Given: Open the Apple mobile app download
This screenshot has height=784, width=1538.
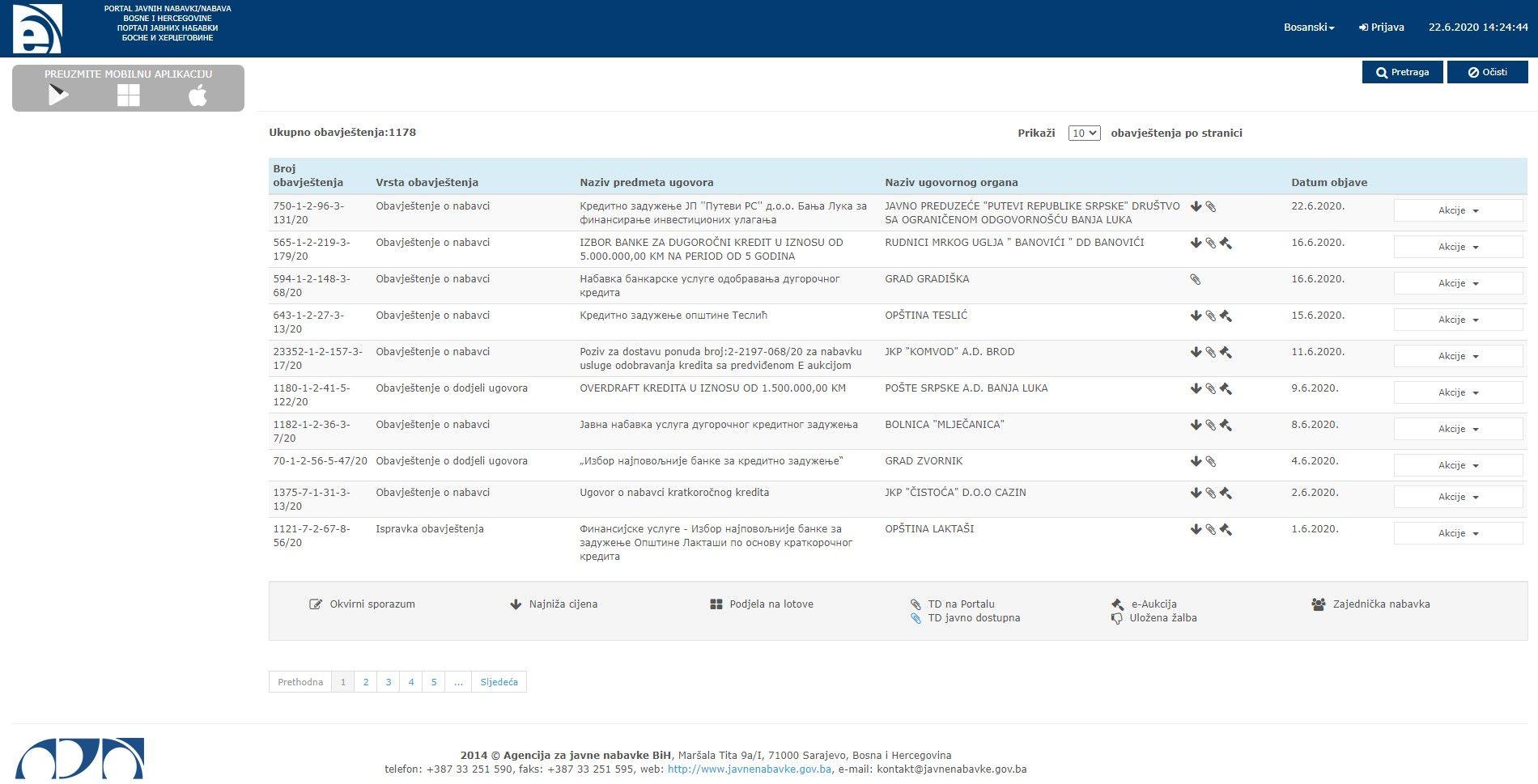Looking at the screenshot, I should [x=198, y=95].
